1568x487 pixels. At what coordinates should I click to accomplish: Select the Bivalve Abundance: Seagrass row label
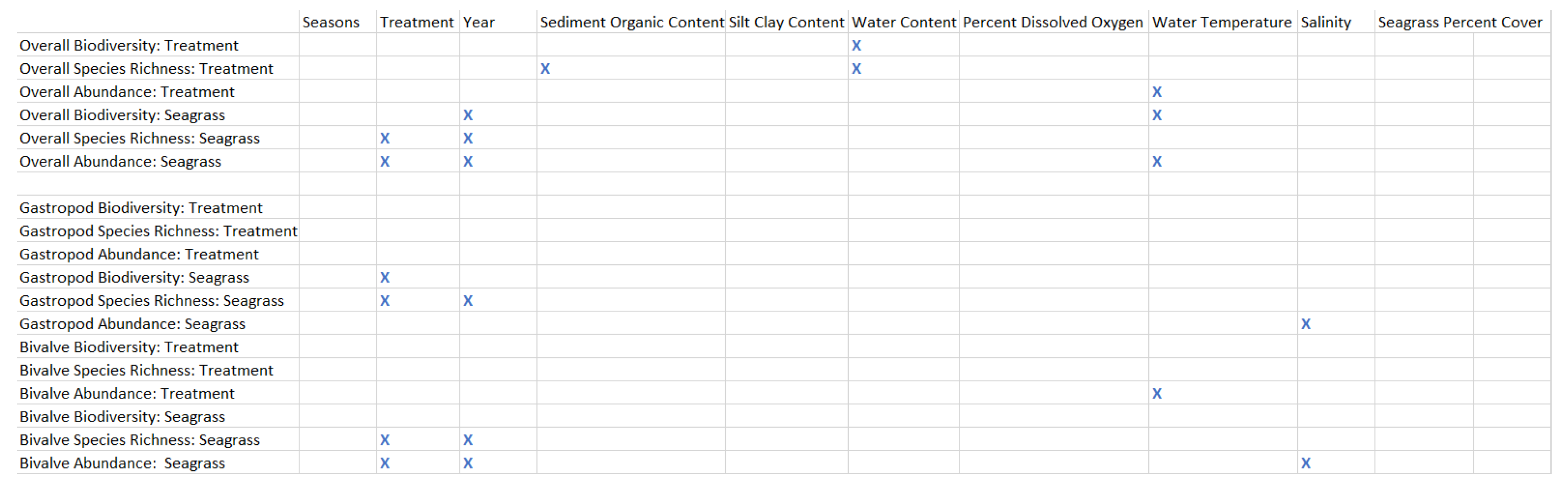(x=122, y=463)
